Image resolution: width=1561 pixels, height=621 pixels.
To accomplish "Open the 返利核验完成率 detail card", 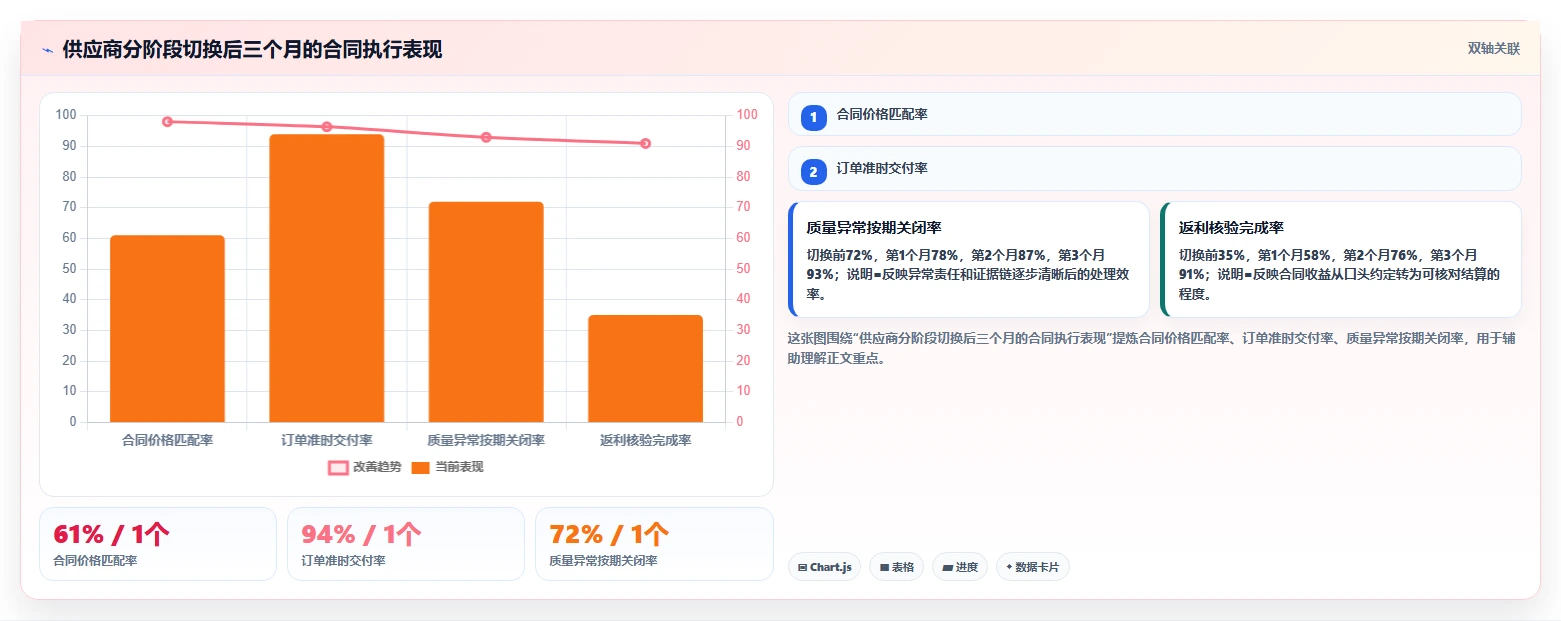I will (1341, 260).
